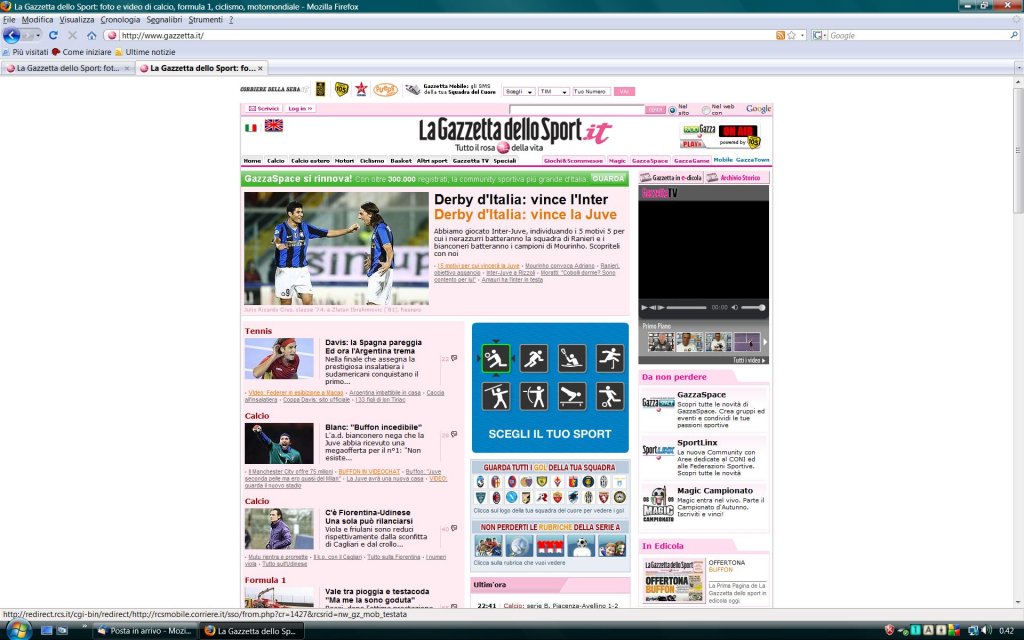Click the 'Log in' link
This screenshot has height=640, width=1024.
(x=300, y=108)
